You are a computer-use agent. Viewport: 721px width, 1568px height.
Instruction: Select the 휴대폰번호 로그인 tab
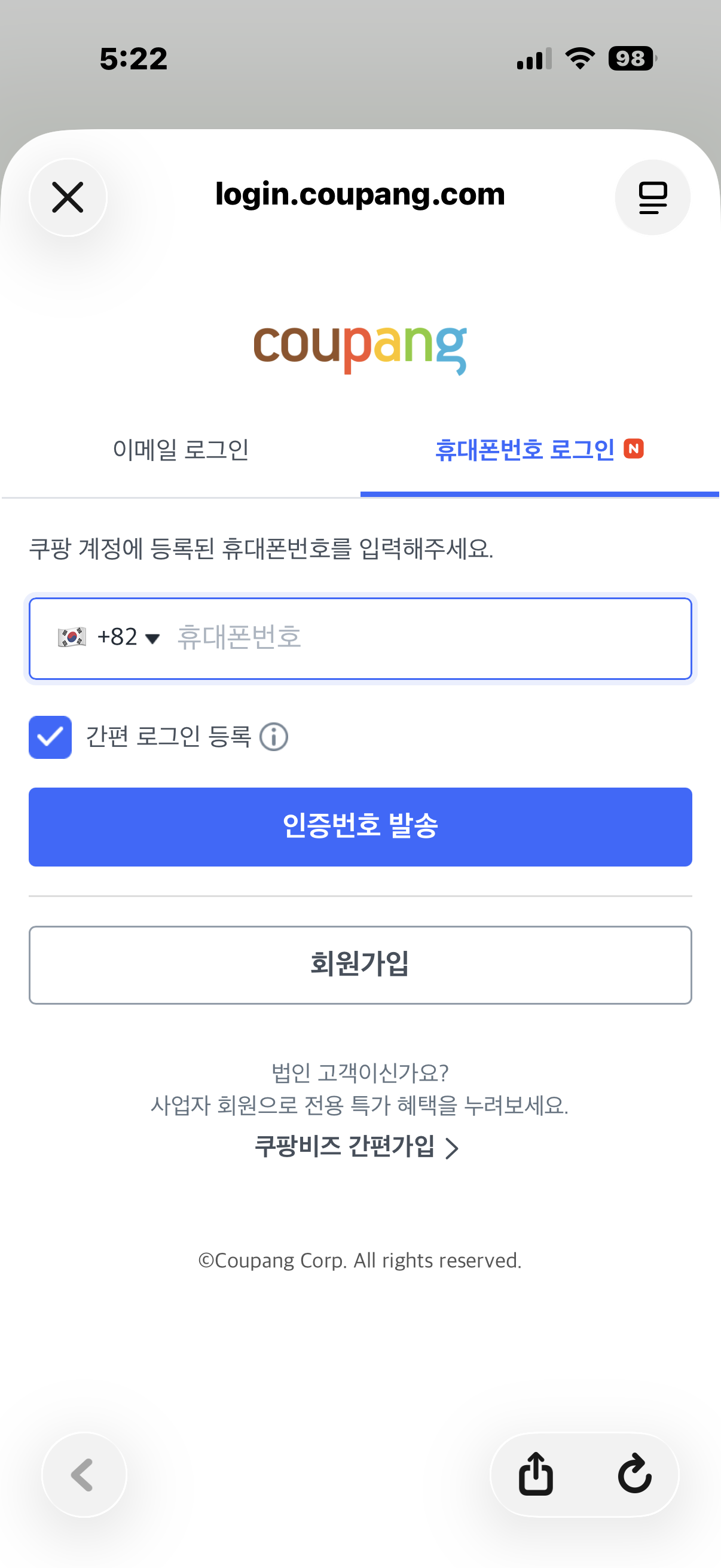click(524, 450)
